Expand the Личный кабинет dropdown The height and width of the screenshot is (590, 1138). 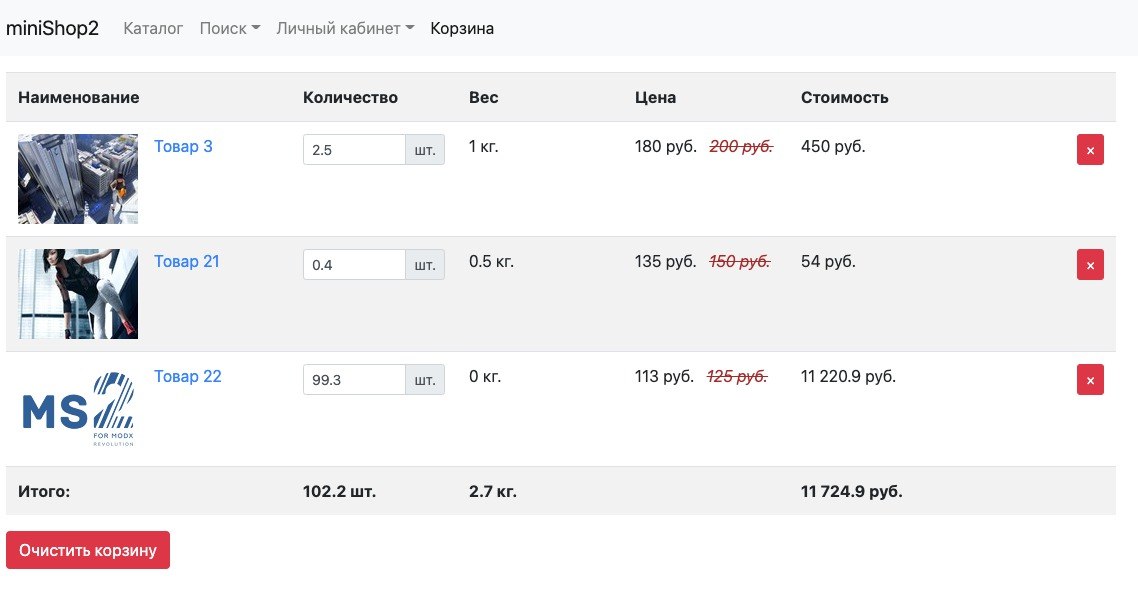point(345,28)
